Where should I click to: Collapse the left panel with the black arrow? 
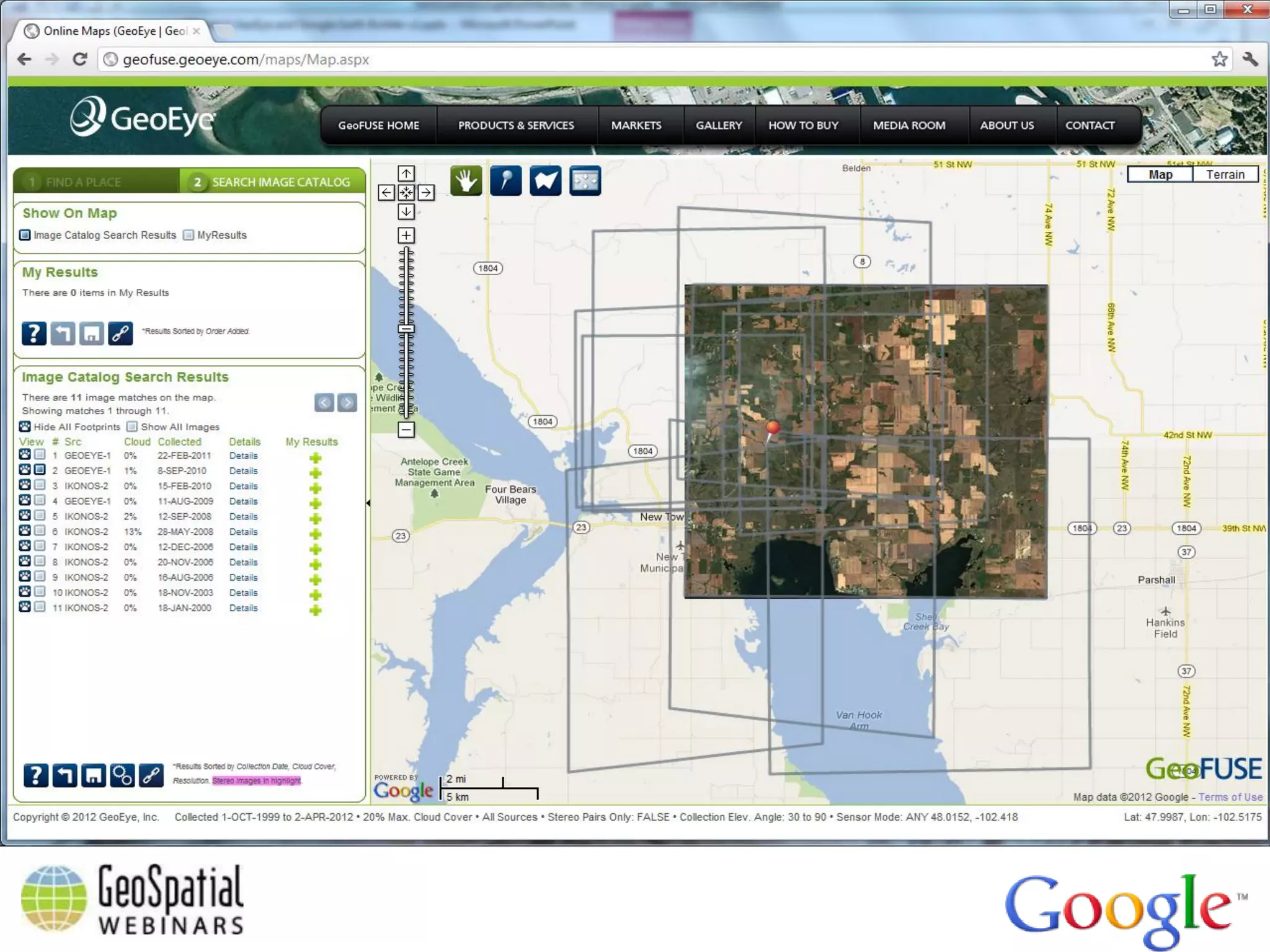tap(368, 503)
